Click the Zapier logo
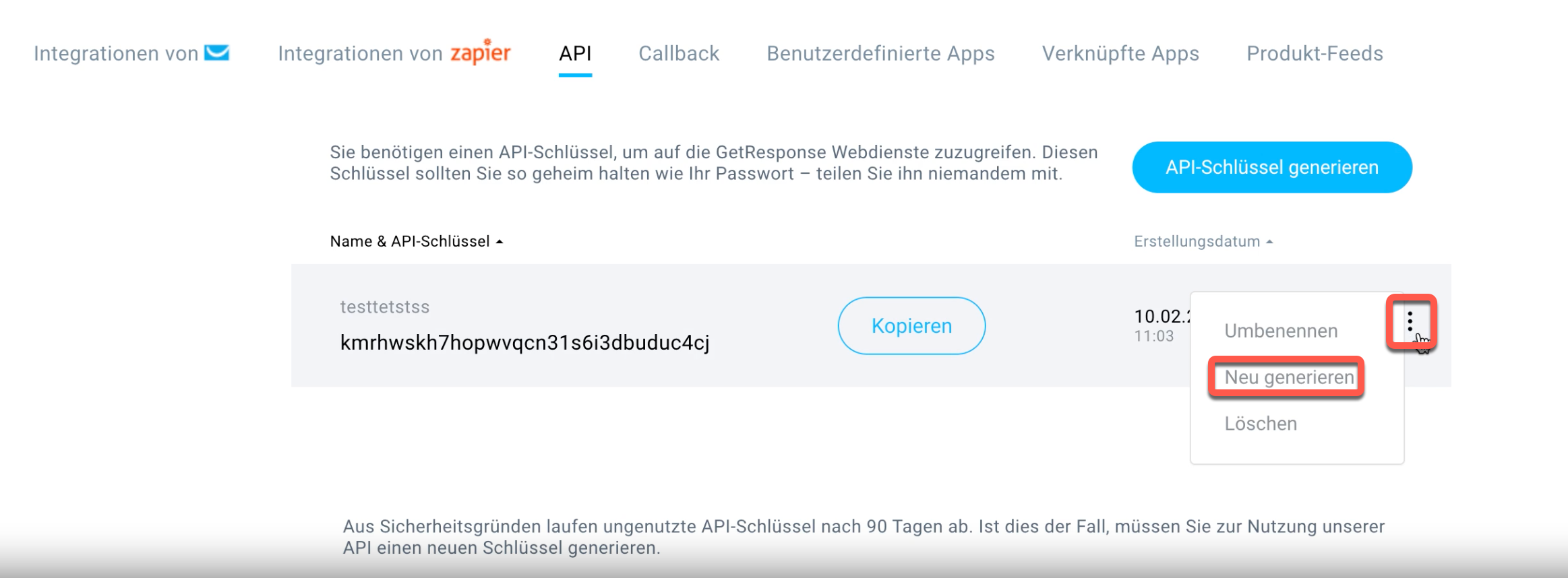The width and height of the screenshot is (1568, 578). (x=481, y=52)
